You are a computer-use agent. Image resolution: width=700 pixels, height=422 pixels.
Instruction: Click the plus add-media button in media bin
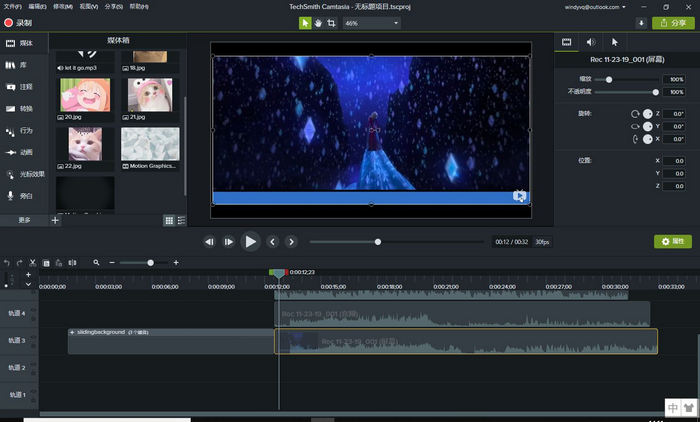pos(55,220)
